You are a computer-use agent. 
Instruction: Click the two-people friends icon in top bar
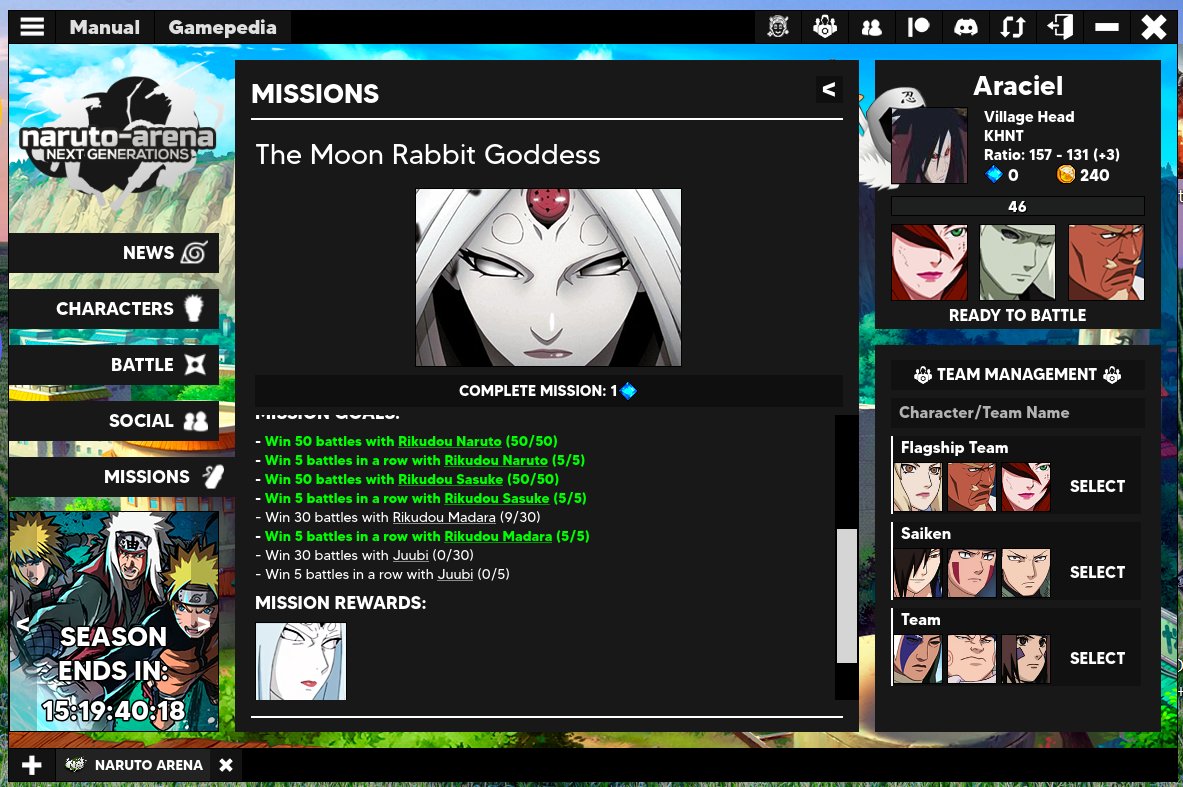(871, 28)
